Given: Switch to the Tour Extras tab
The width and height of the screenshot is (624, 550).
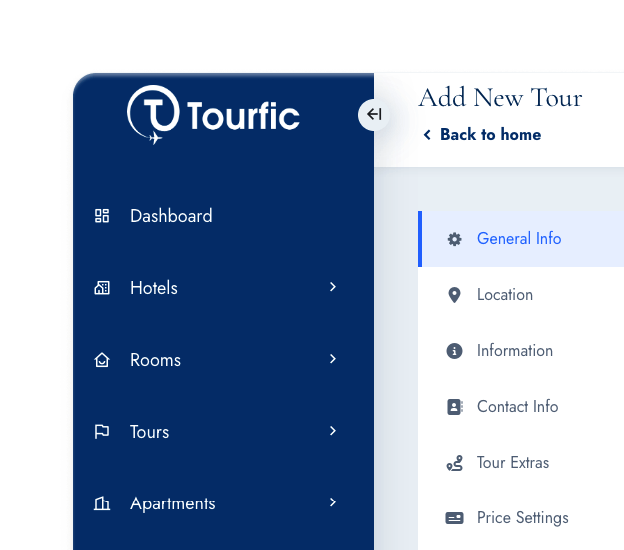Looking at the screenshot, I should [x=512, y=463].
